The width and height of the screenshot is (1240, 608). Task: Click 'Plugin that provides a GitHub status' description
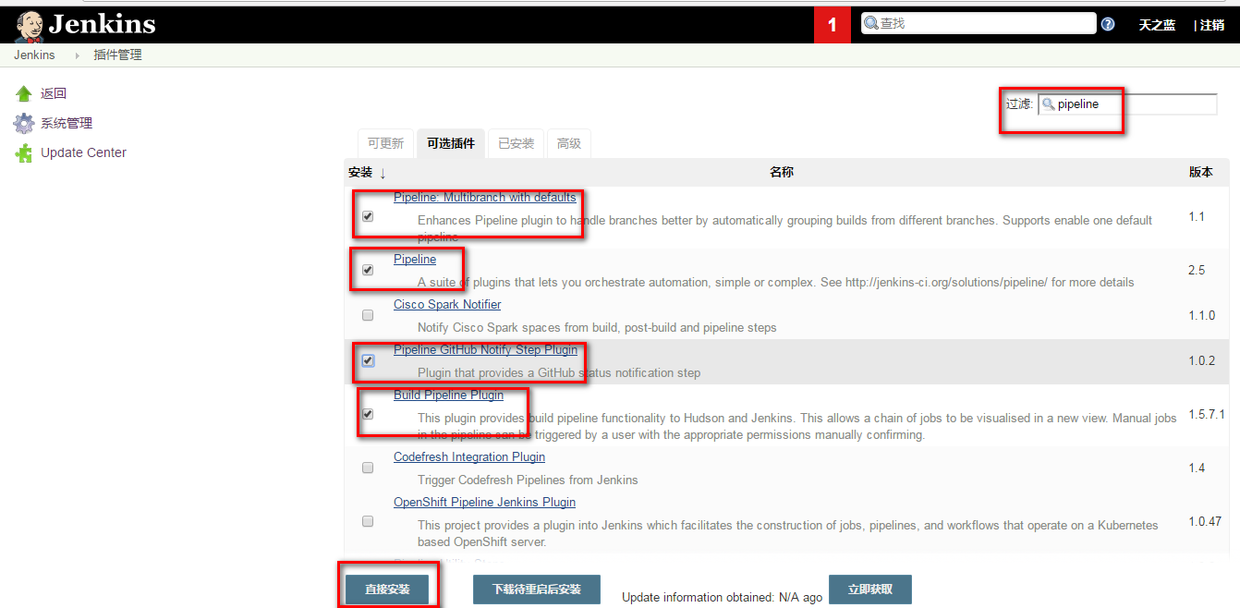559,373
